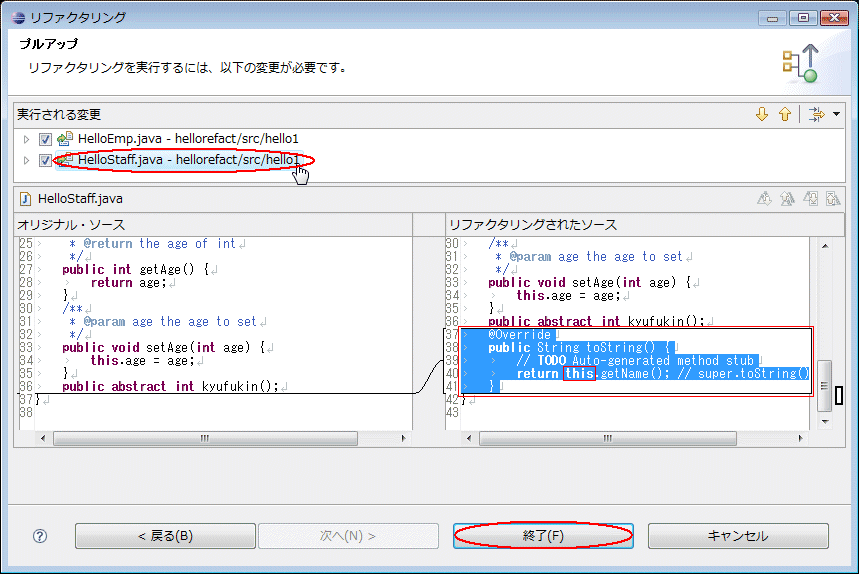Click the first compare viewer toolbar icon

click(x=764, y=198)
